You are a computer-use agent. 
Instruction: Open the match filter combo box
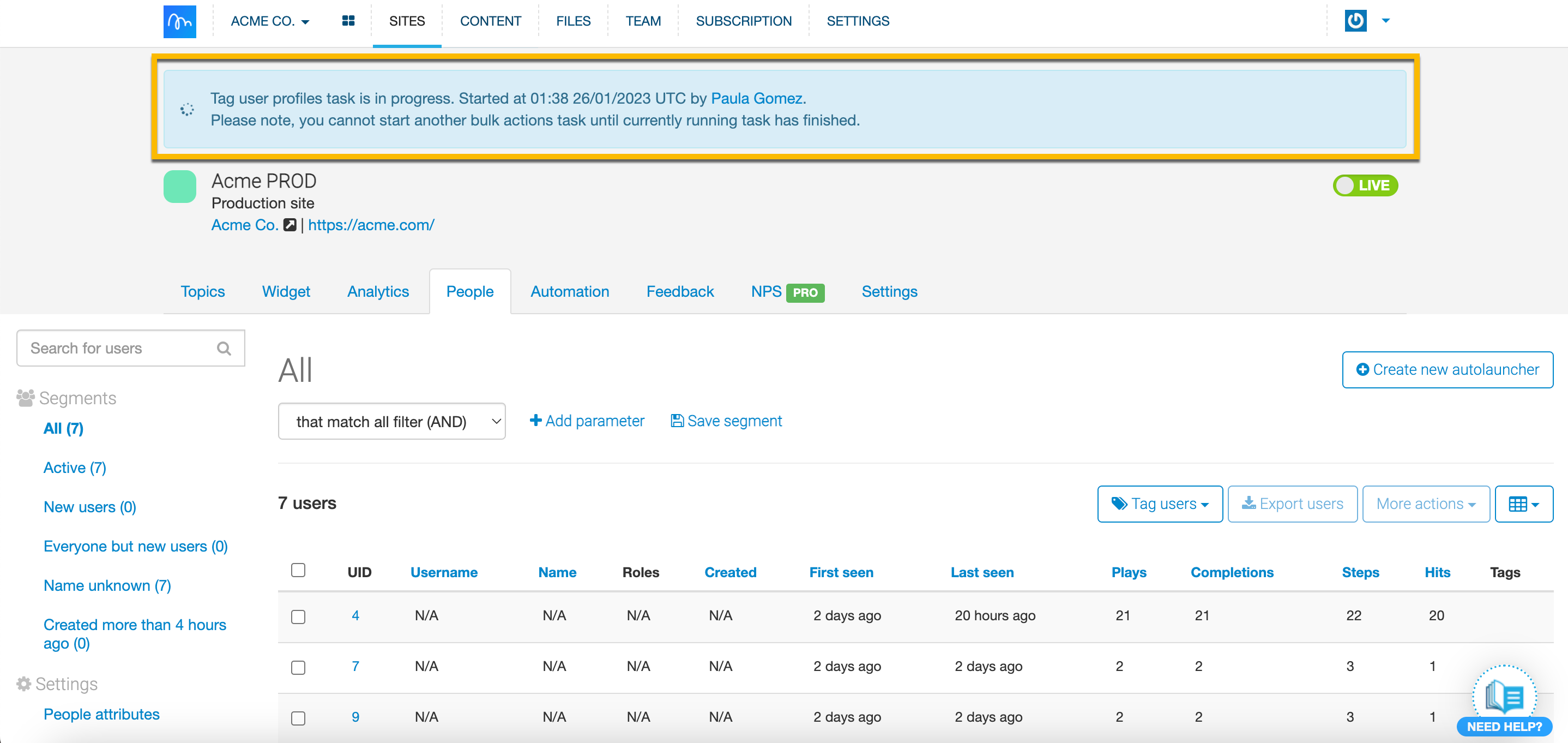click(391, 422)
